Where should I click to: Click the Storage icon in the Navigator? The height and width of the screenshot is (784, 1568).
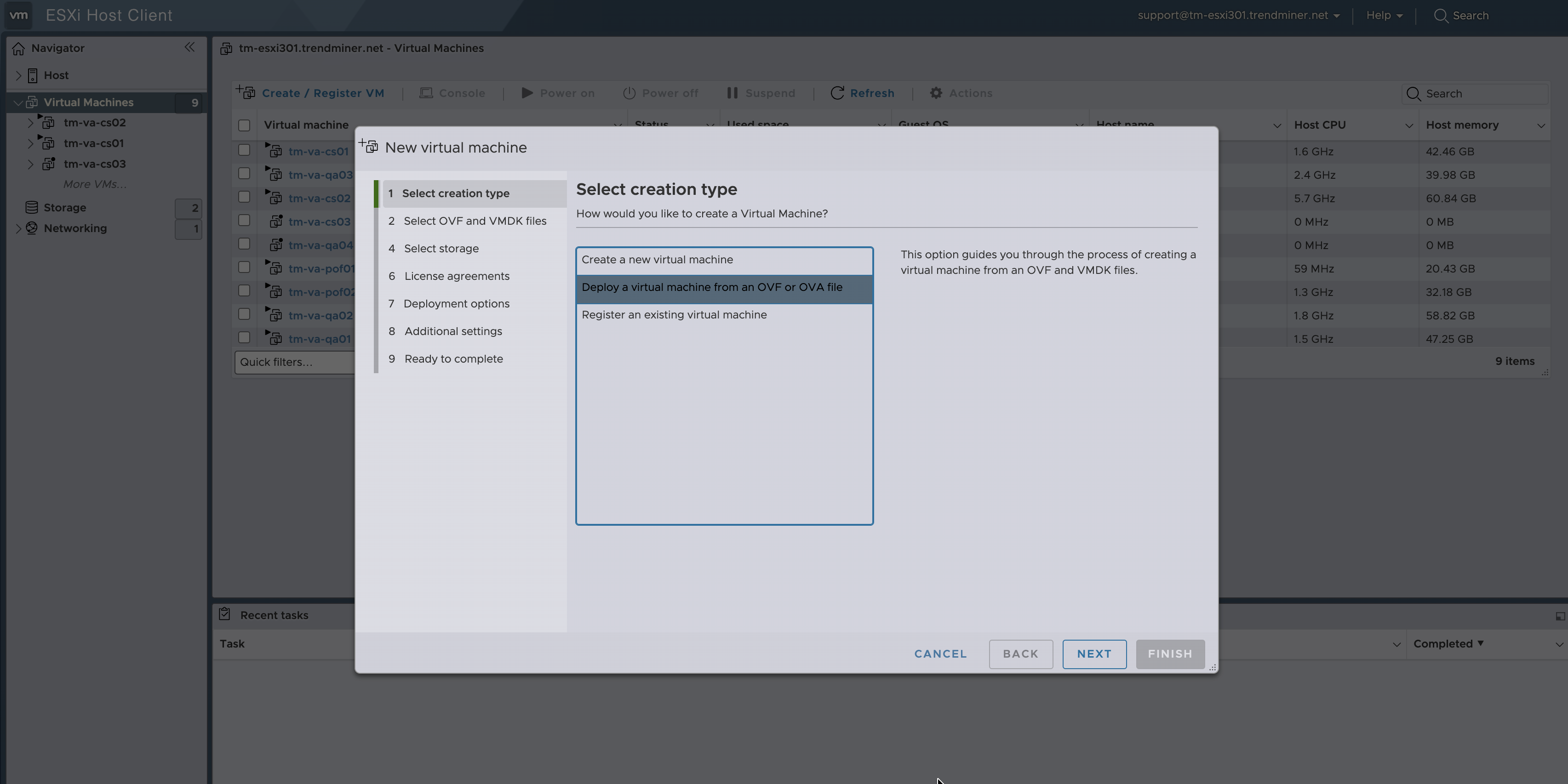pyautogui.click(x=32, y=207)
